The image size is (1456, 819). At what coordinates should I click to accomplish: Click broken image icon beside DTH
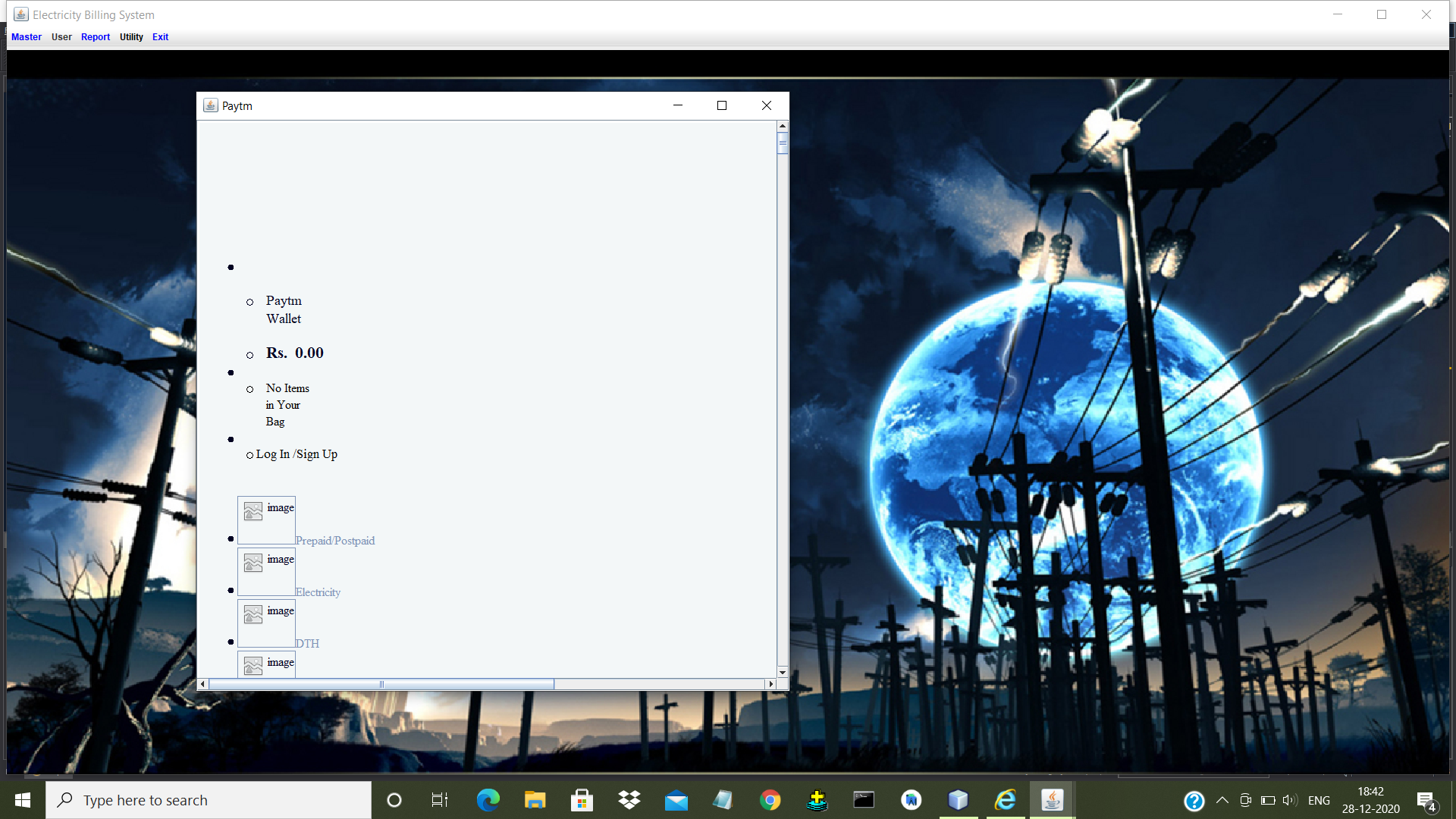pos(254,614)
